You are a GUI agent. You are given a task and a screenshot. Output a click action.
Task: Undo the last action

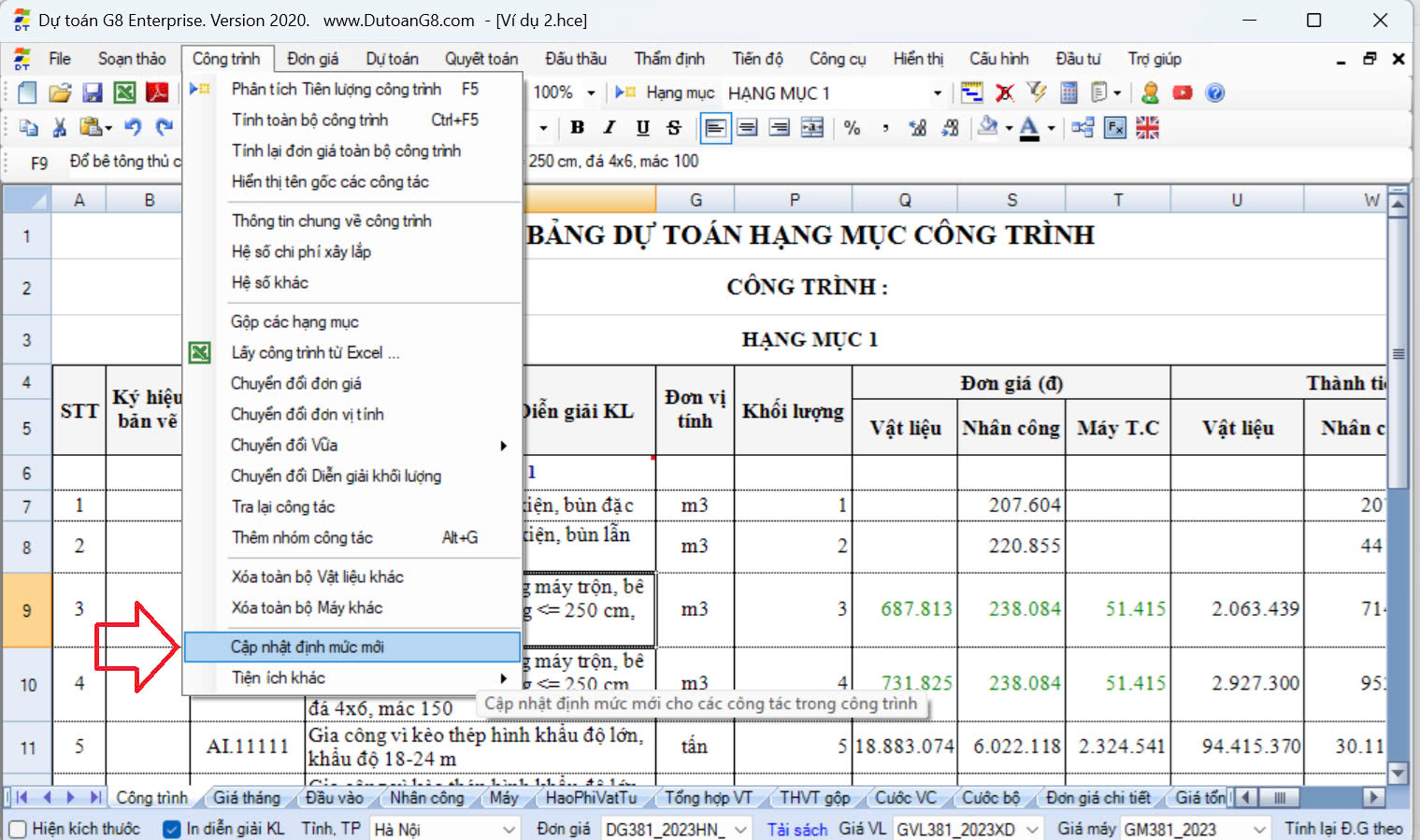point(133,127)
